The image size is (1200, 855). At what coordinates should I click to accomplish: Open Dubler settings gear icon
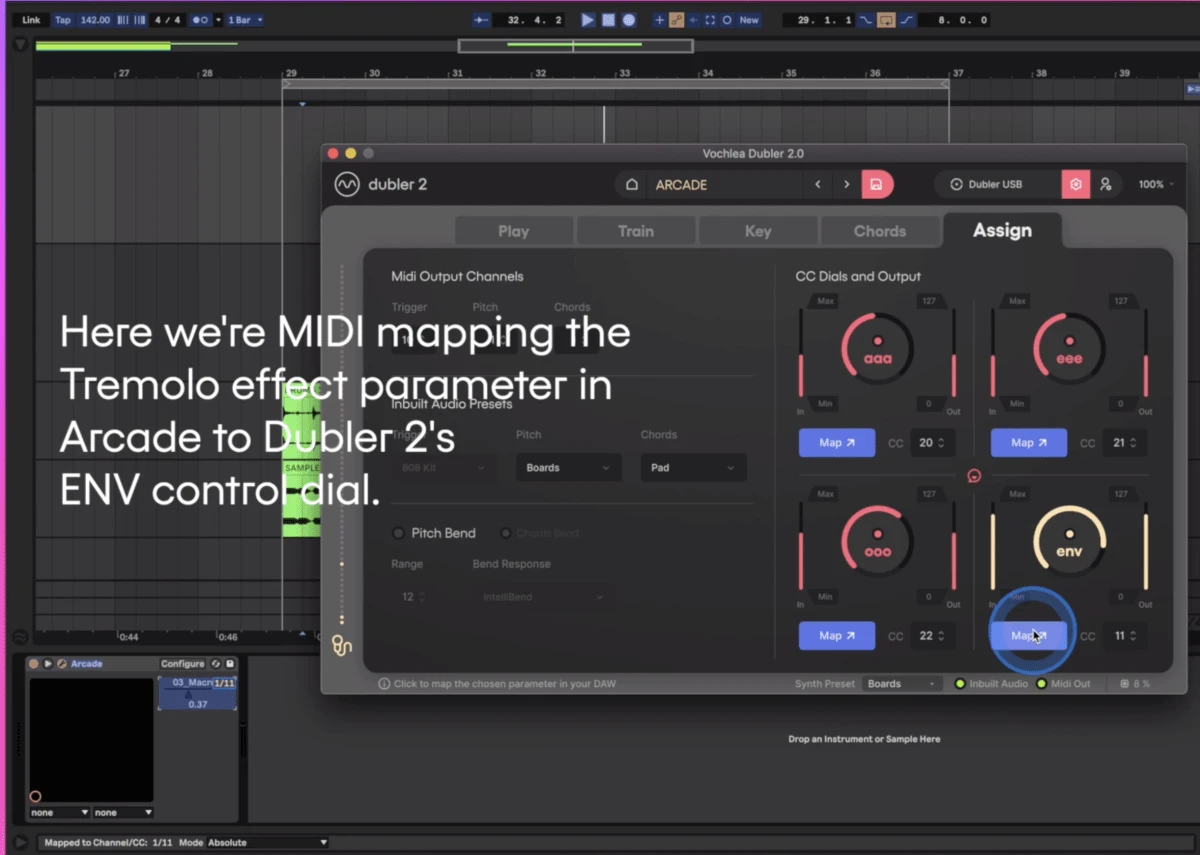click(1076, 184)
